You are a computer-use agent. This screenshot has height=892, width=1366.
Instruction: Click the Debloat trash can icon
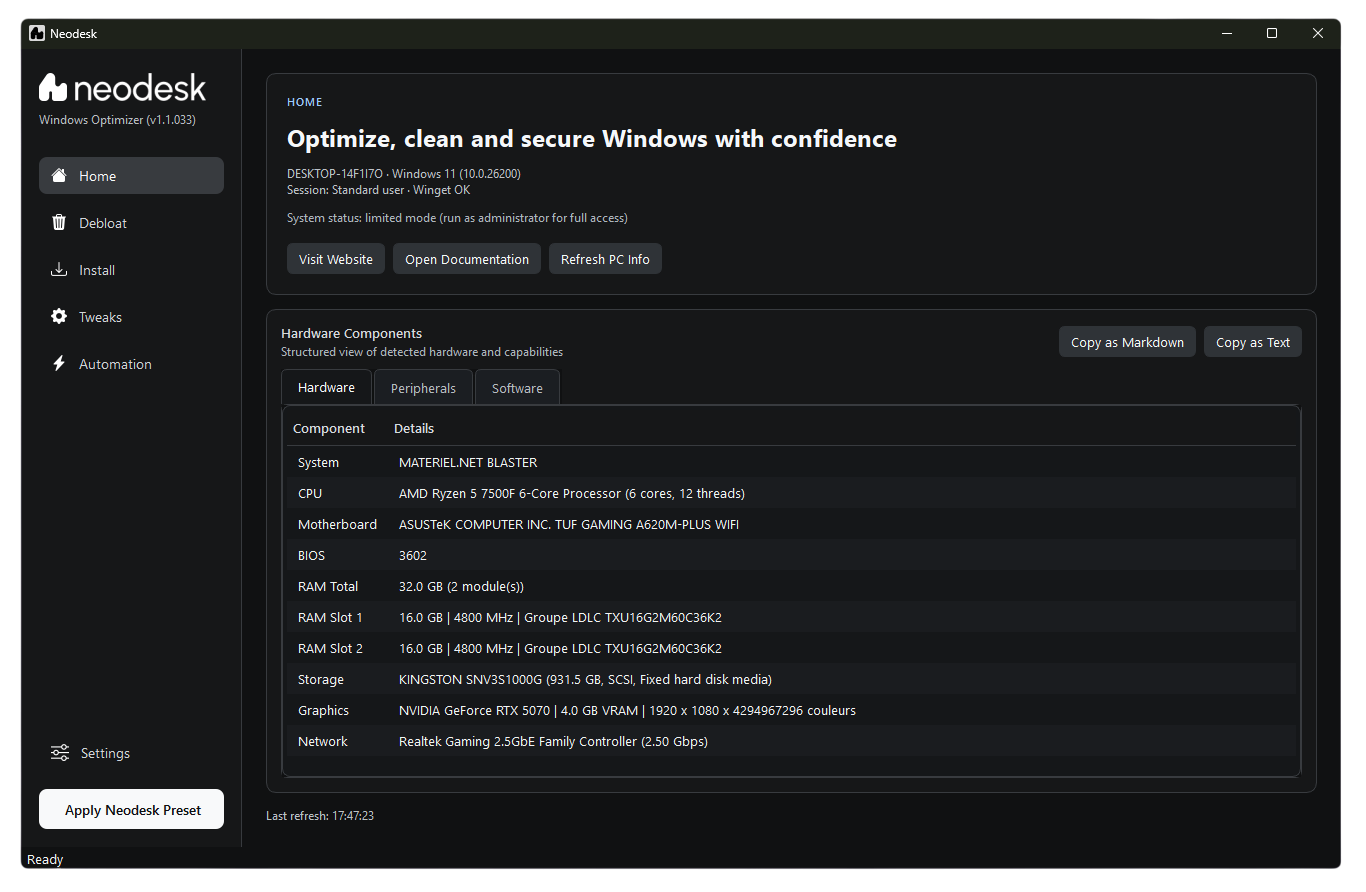tap(59, 223)
